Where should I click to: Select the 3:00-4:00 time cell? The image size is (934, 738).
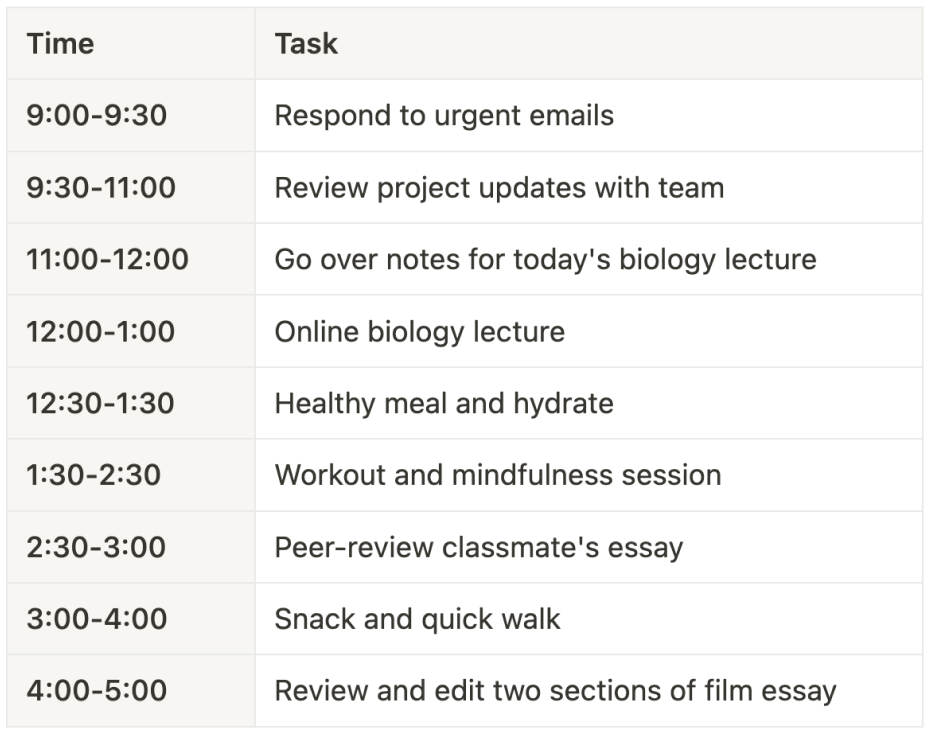[x=96, y=618]
